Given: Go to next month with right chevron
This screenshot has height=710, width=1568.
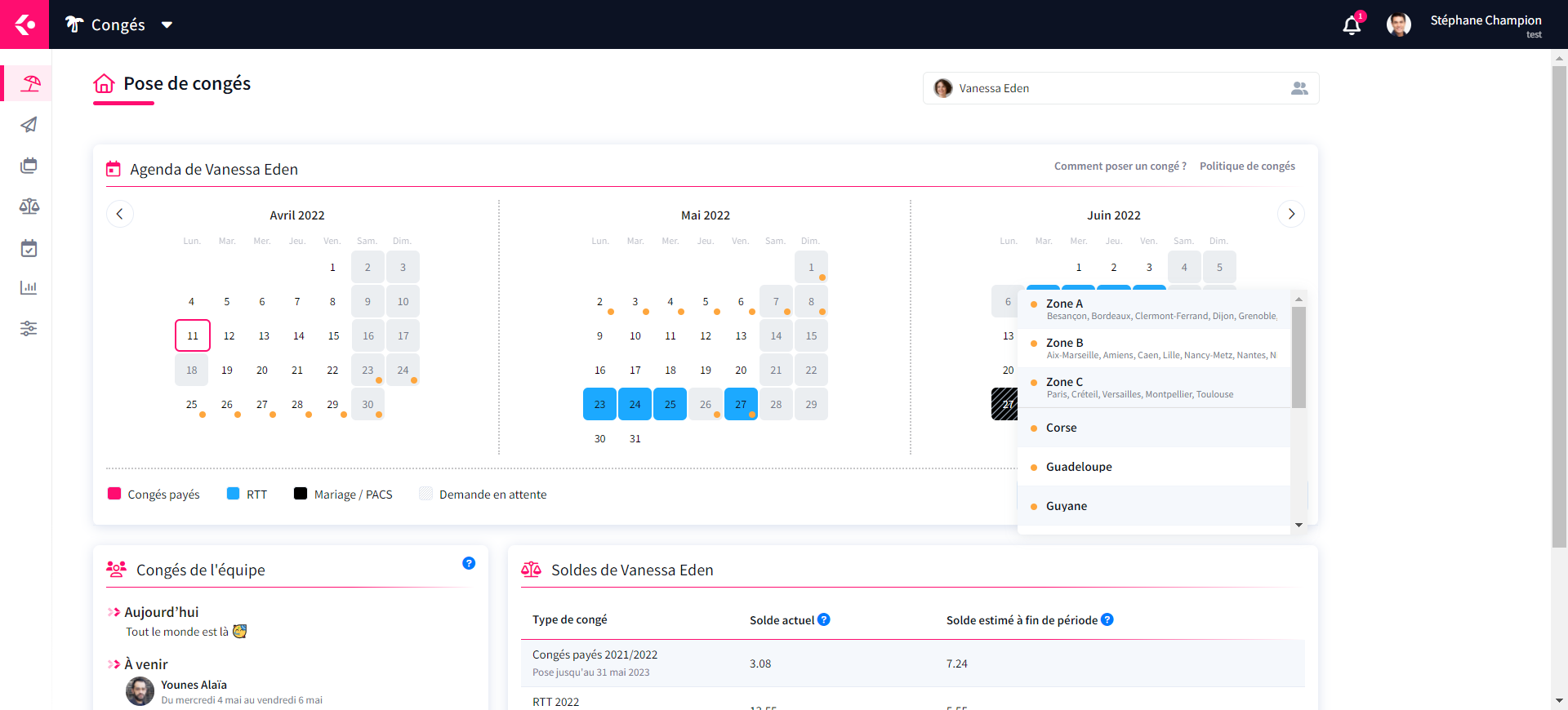Looking at the screenshot, I should point(1291,214).
